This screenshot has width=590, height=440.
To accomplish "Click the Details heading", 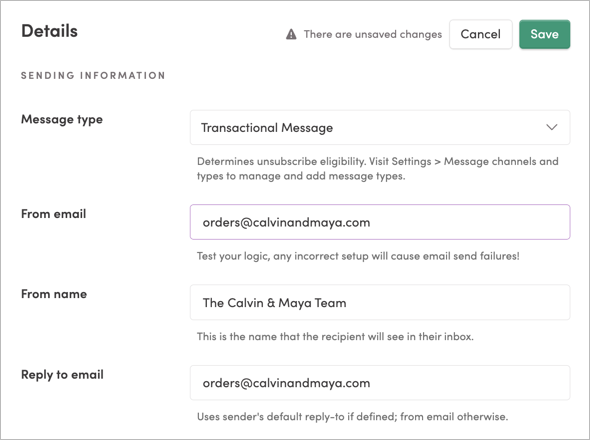I will click(49, 31).
